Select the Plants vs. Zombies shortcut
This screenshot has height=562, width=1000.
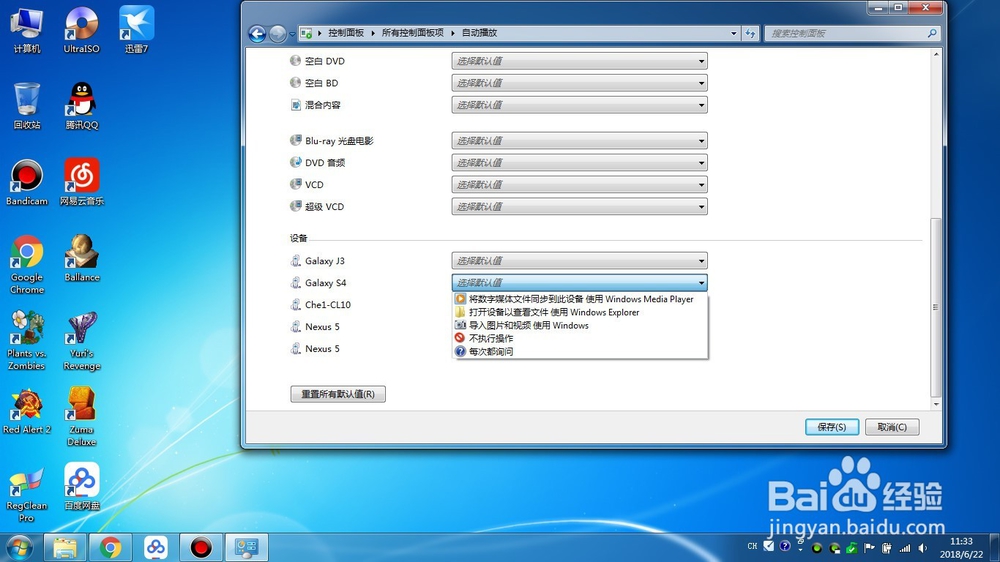tap(27, 340)
